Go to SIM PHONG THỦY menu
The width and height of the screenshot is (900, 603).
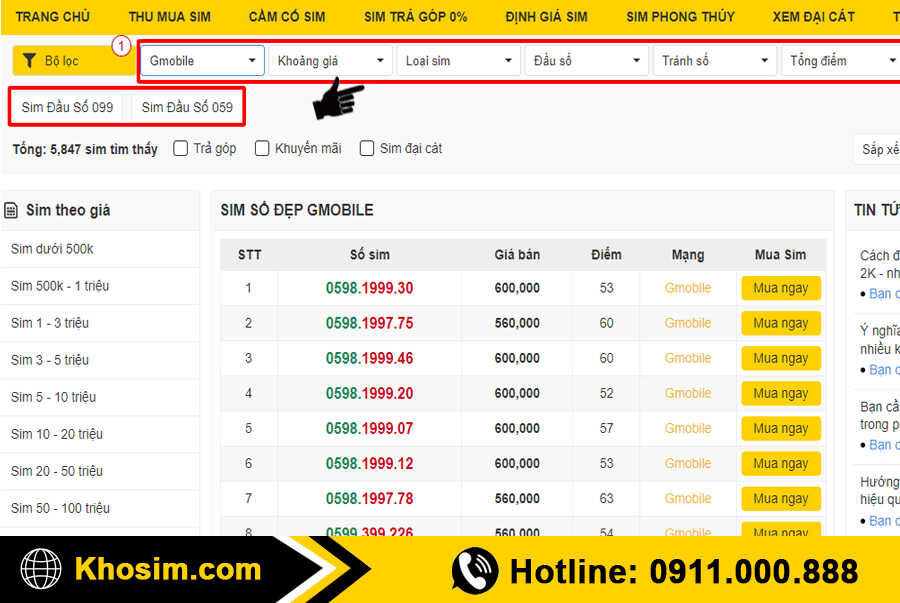pos(680,17)
